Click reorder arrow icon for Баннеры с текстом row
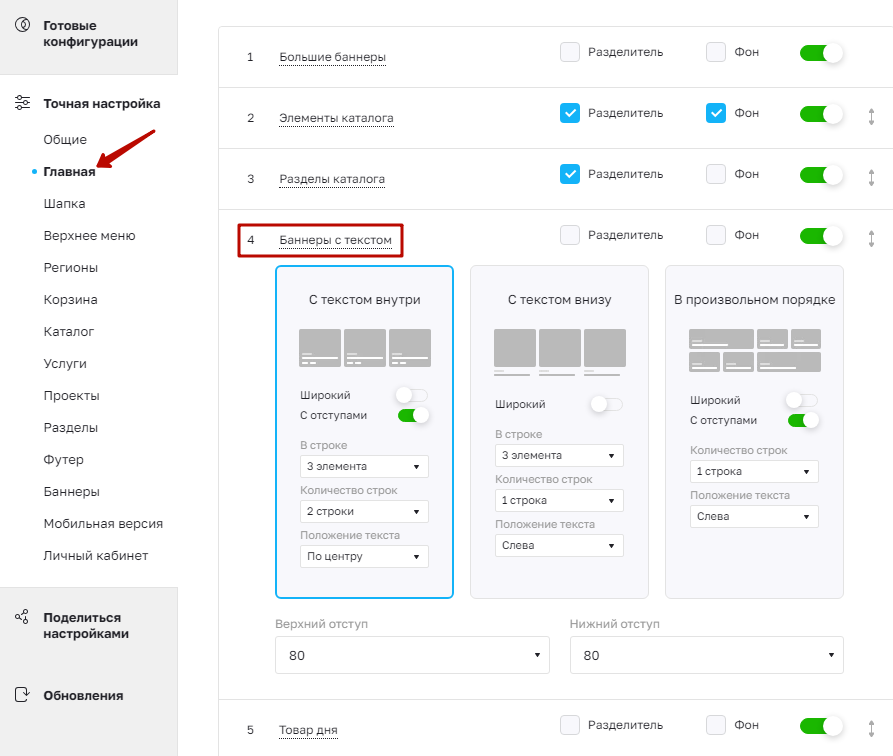The image size is (893, 756). click(871, 239)
